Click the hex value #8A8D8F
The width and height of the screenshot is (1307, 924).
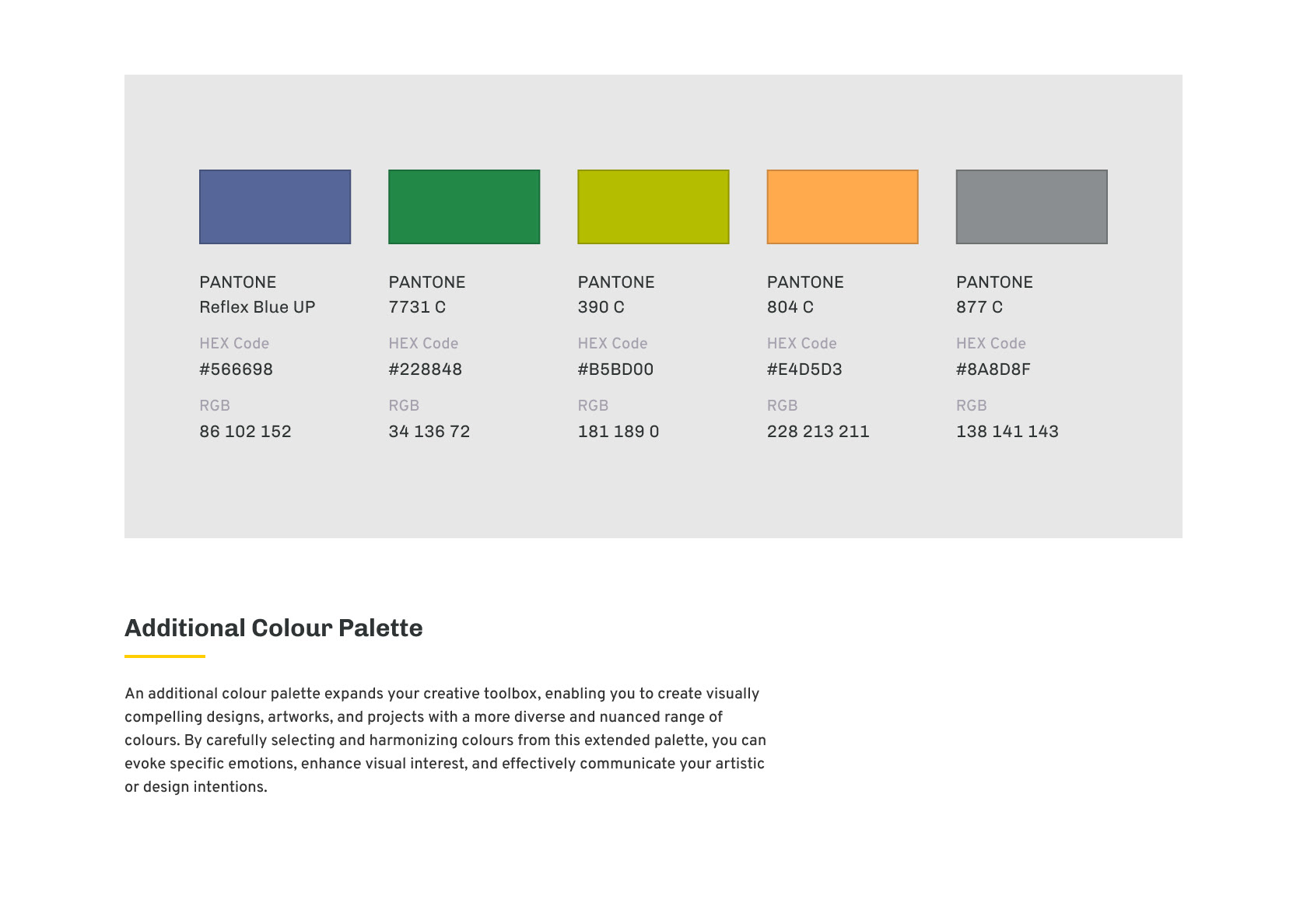993,369
